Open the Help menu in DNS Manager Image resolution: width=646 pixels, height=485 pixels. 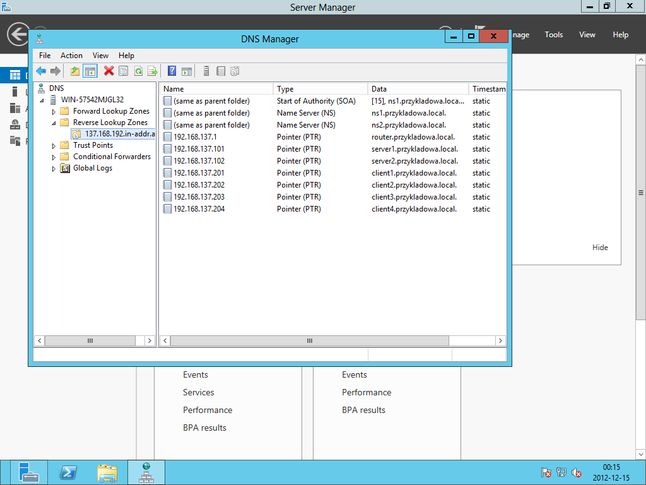pyautogui.click(x=126, y=55)
